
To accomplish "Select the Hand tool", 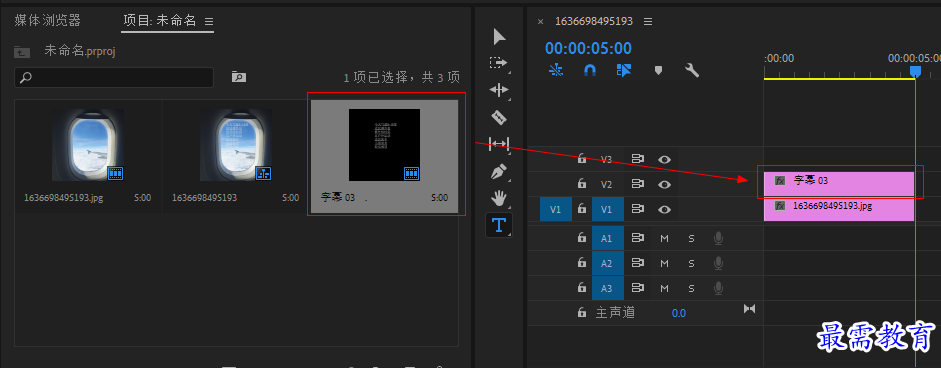I will tap(499, 198).
